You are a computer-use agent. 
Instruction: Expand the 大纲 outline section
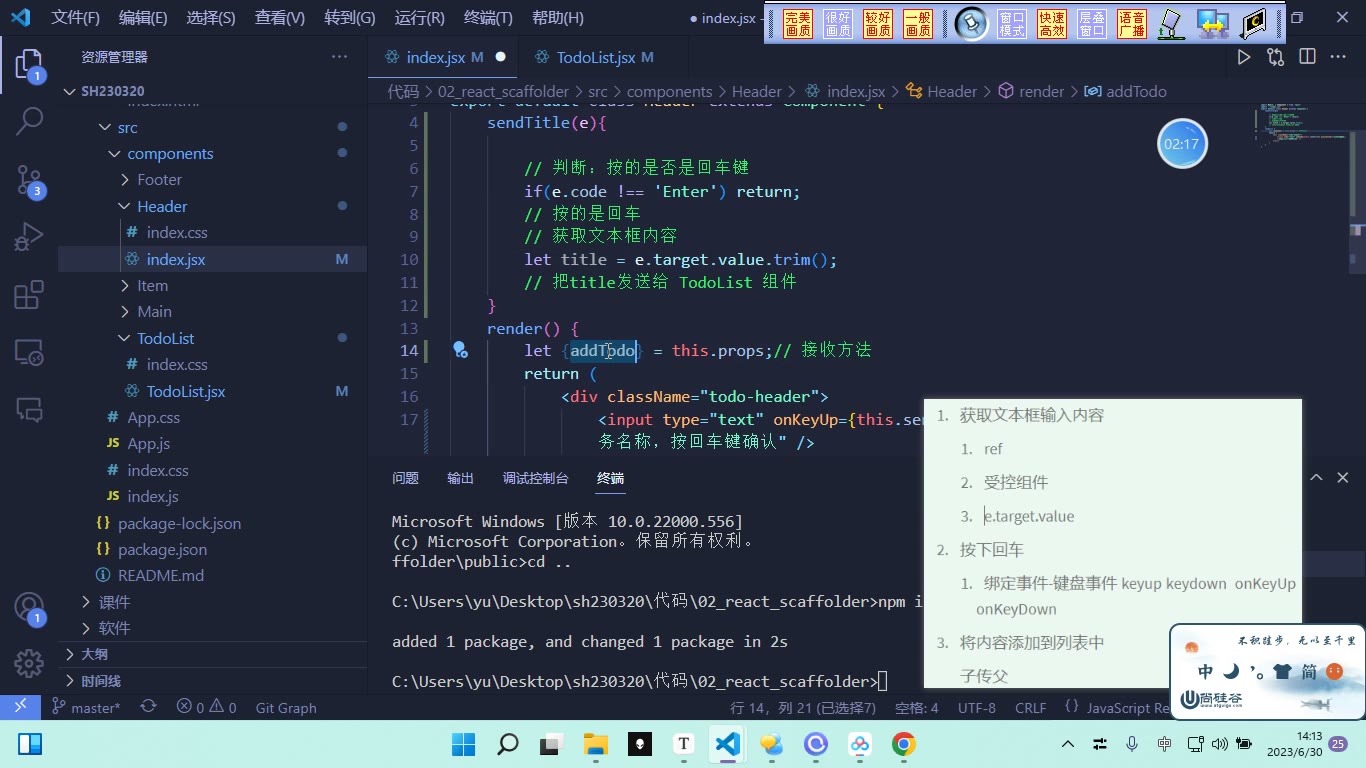click(x=212, y=654)
